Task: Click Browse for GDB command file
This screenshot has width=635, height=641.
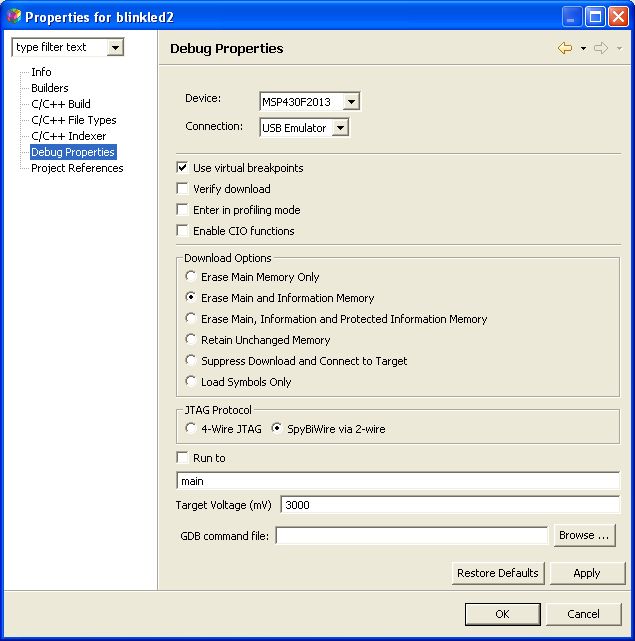Action: [x=584, y=536]
